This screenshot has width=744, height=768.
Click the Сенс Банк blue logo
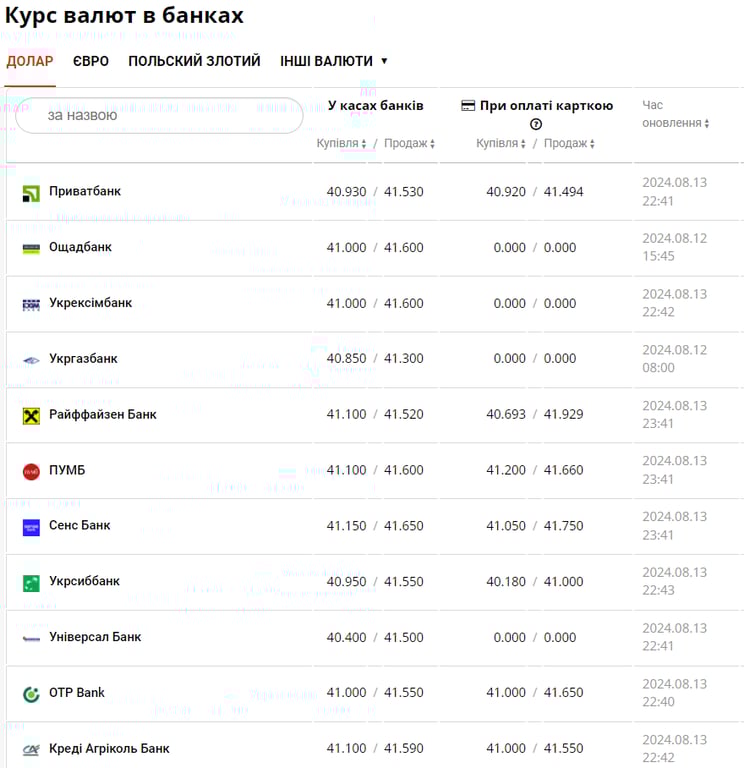[x=31, y=527]
